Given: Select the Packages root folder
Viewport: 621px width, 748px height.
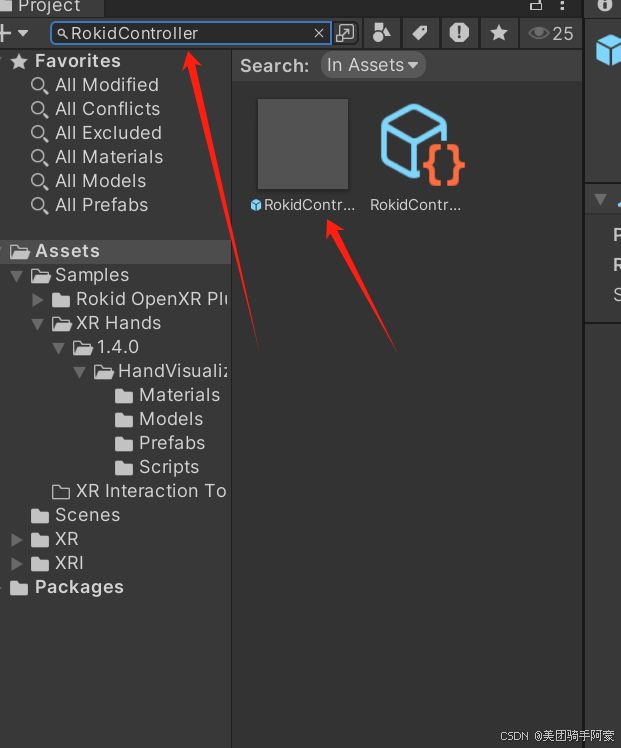Looking at the screenshot, I should (79, 587).
